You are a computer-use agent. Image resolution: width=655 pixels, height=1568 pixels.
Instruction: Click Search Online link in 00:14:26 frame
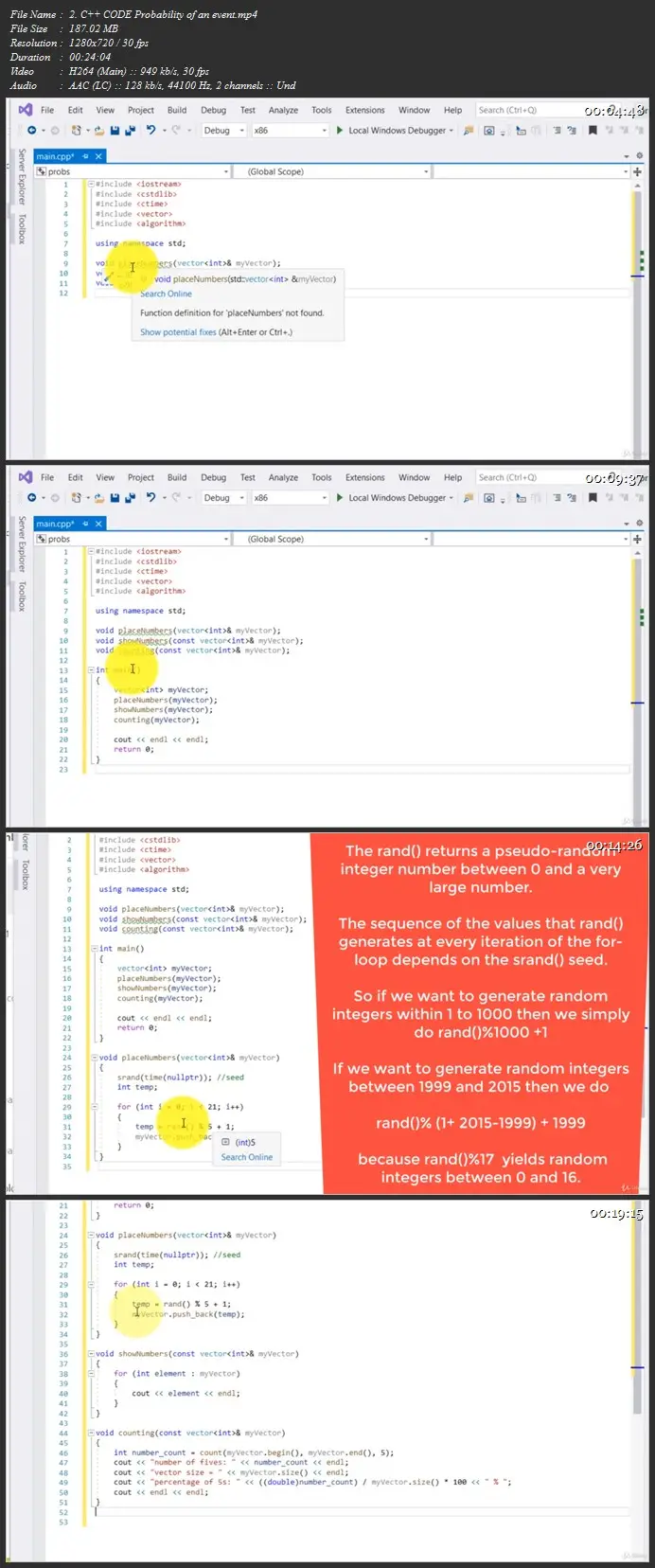pyautogui.click(x=247, y=1157)
